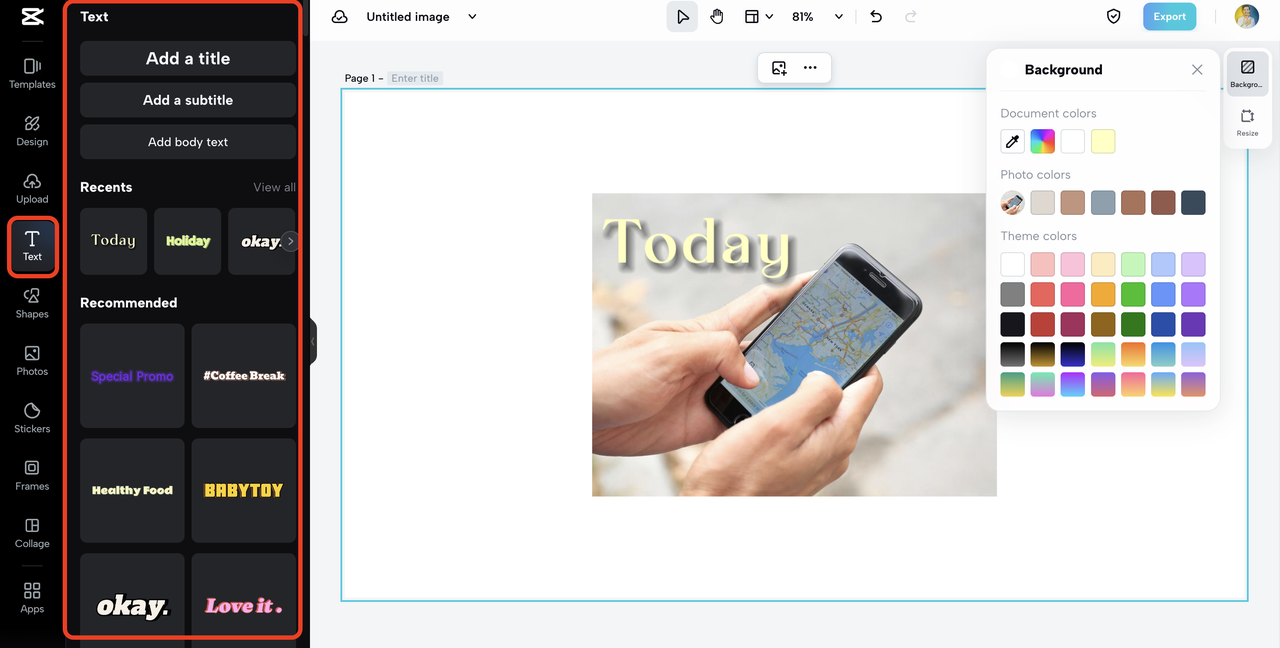
Task: Collapse the left Text panel handle
Action: coord(313,341)
